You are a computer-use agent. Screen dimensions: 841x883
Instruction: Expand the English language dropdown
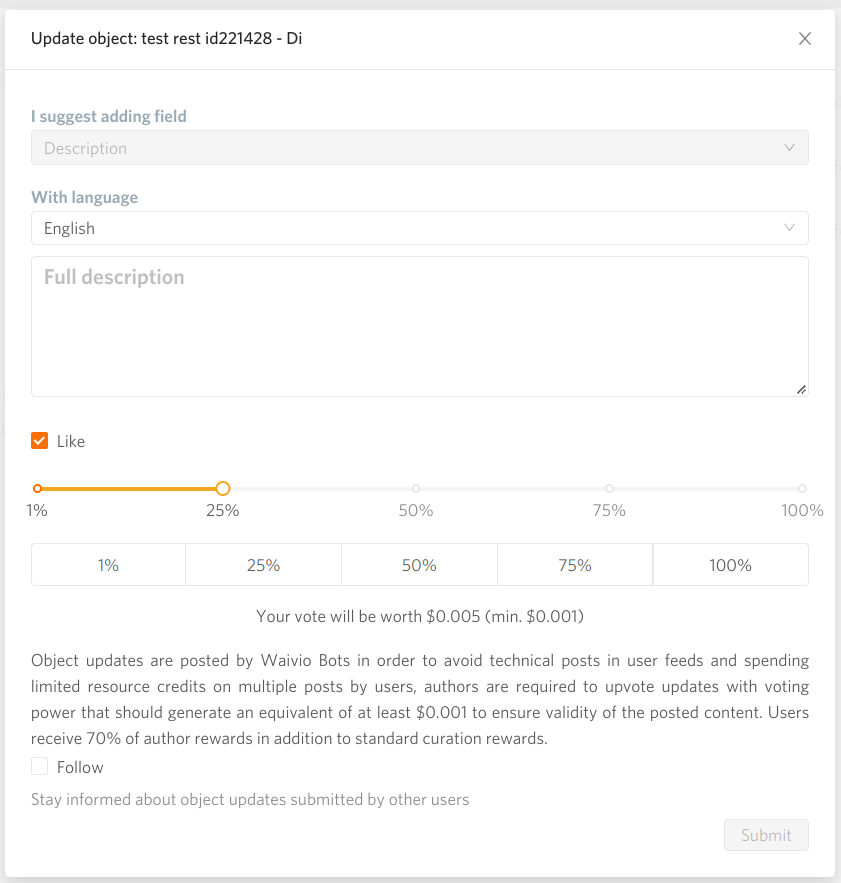419,228
